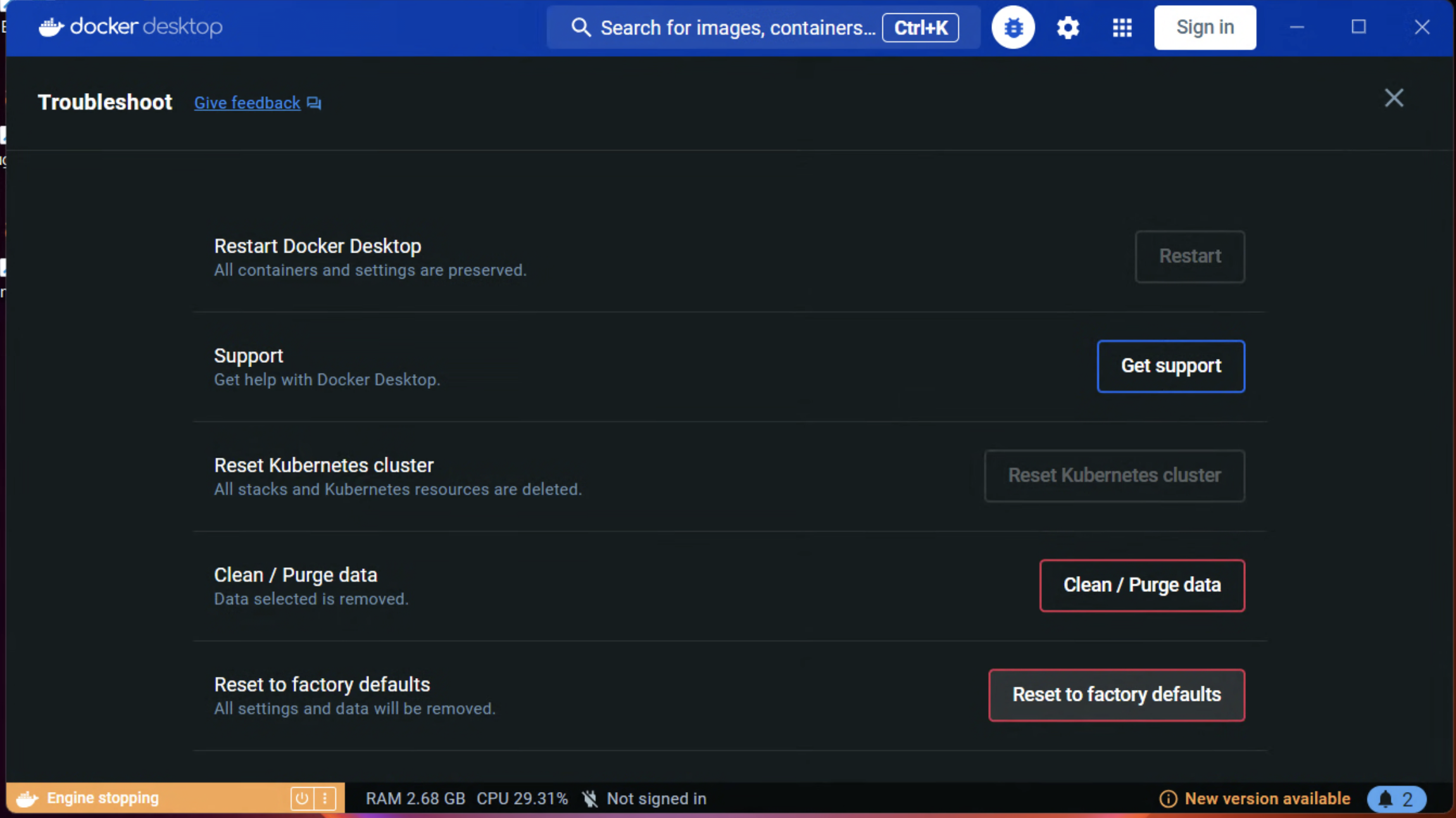Click the engine power icon in status bar
1456x818 pixels.
click(302, 798)
